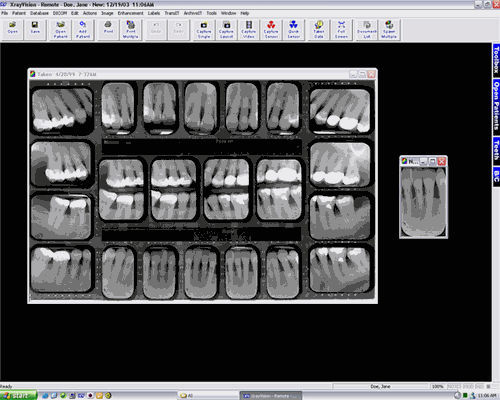Switch to Full Screen view icon
The image size is (500, 400).
coord(341,30)
